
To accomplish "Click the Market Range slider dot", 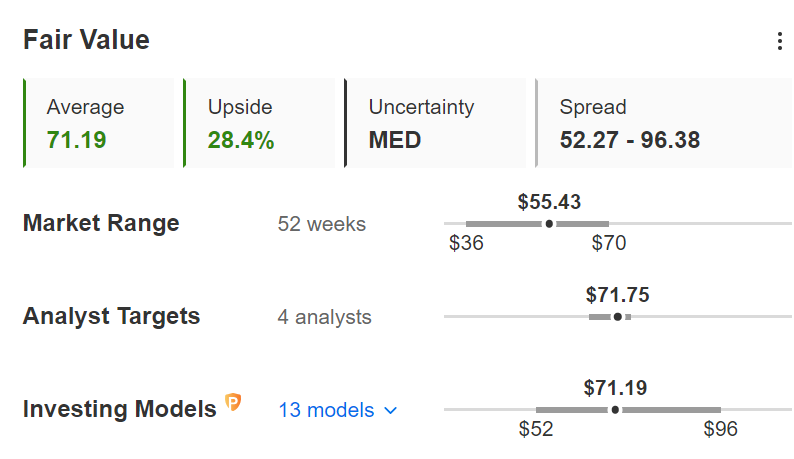I will coord(549,223).
